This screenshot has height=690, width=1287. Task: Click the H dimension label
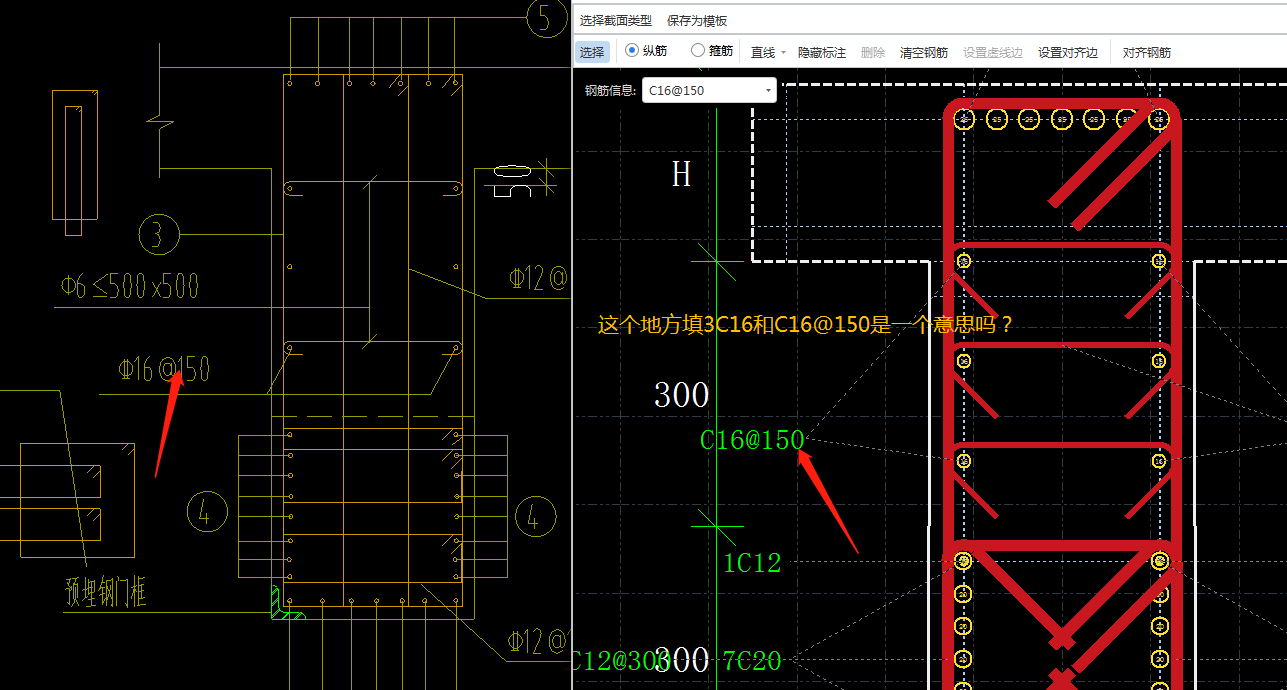point(681,174)
